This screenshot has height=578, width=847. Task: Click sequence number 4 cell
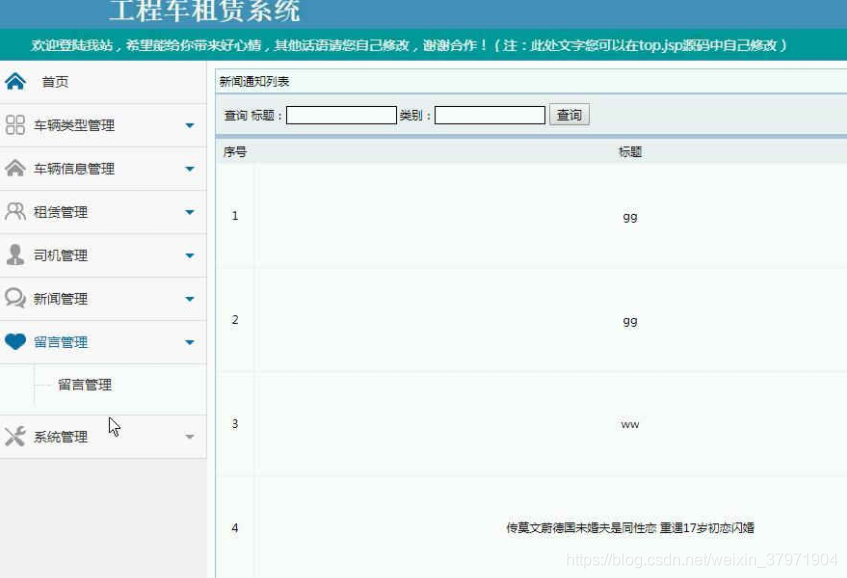[235, 528]
